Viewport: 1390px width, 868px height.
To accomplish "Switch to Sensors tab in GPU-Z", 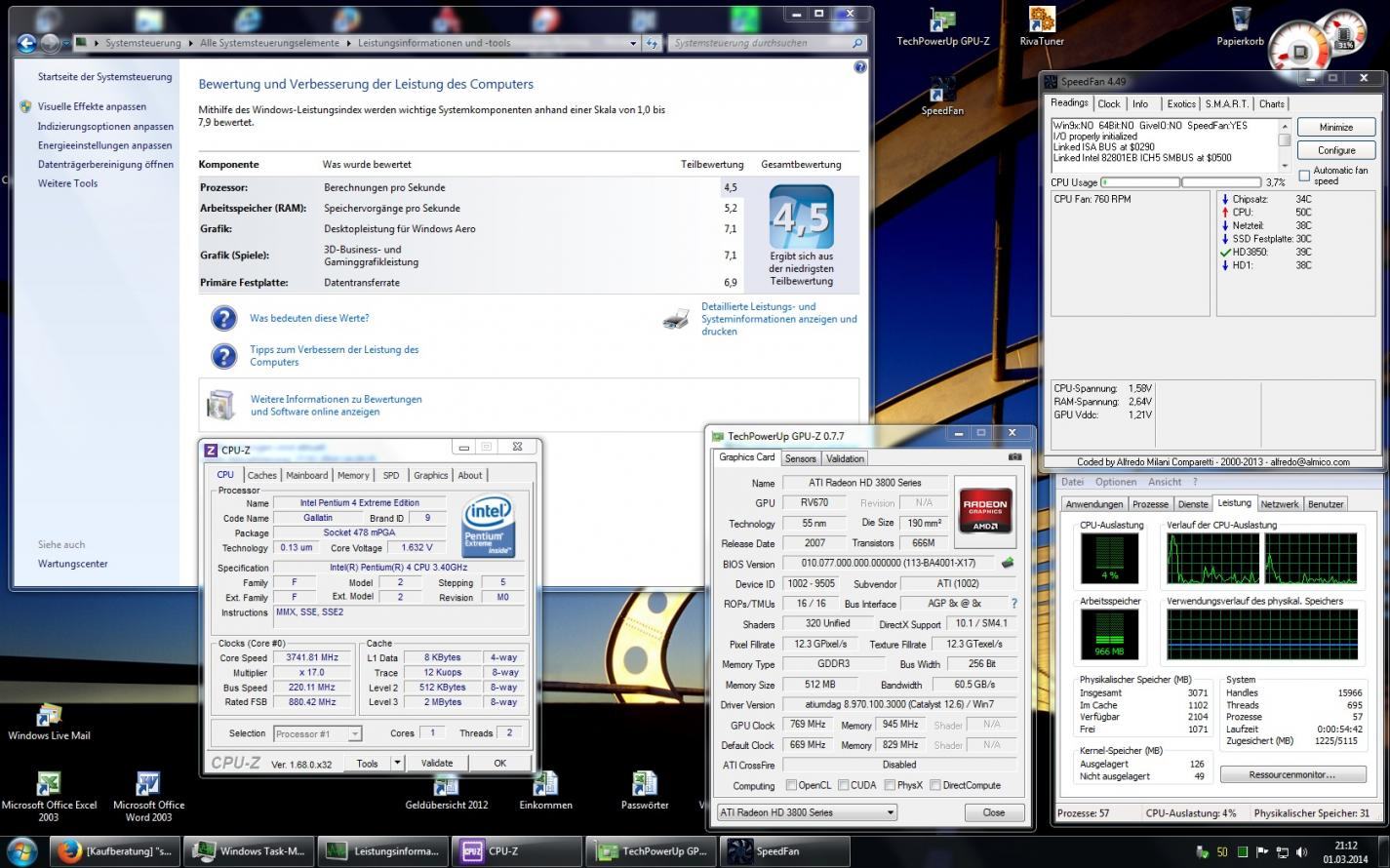I will pos(800,458).
